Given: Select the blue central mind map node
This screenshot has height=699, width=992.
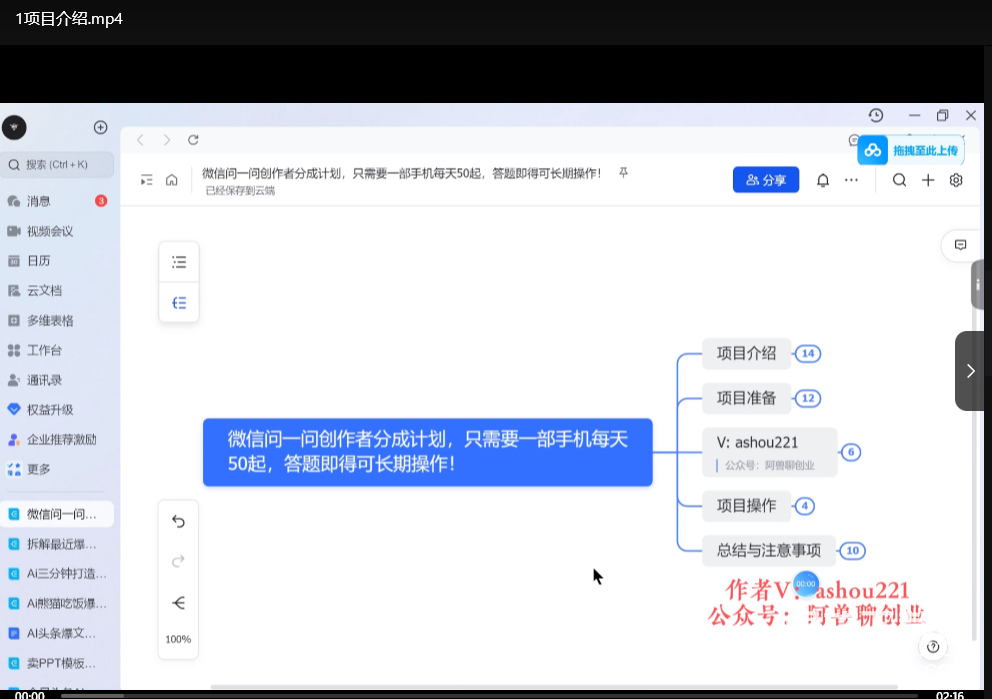Looking at the screenshot, I should (428, 452).
